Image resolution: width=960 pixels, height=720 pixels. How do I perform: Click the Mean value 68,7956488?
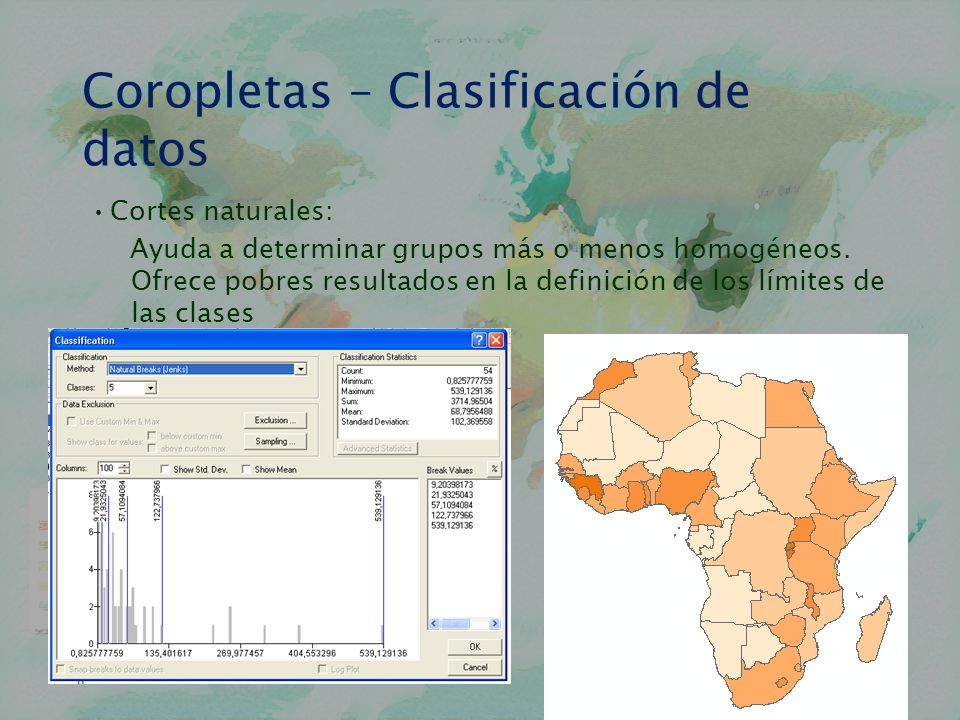471,411
